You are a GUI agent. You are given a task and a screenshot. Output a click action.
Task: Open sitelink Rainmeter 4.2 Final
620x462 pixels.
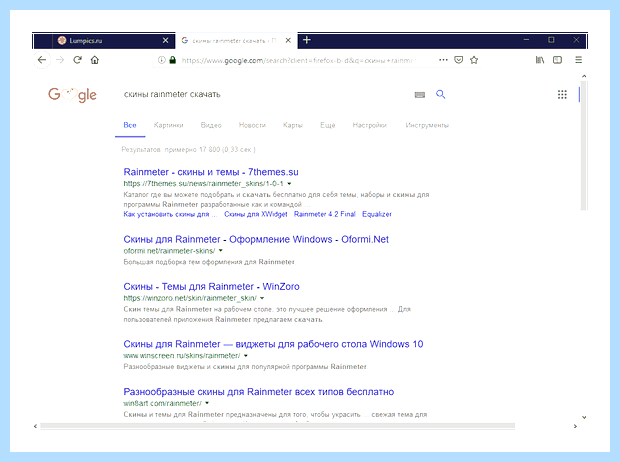point(325,214)
